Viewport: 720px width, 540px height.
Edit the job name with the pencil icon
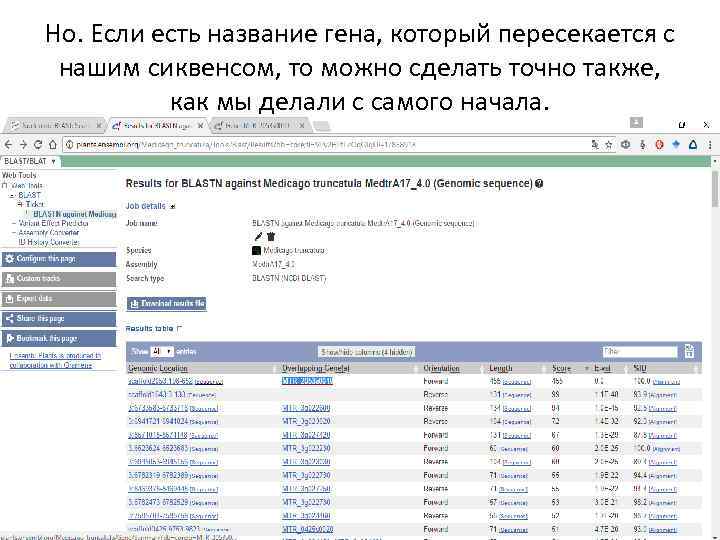tap(258, 236)
